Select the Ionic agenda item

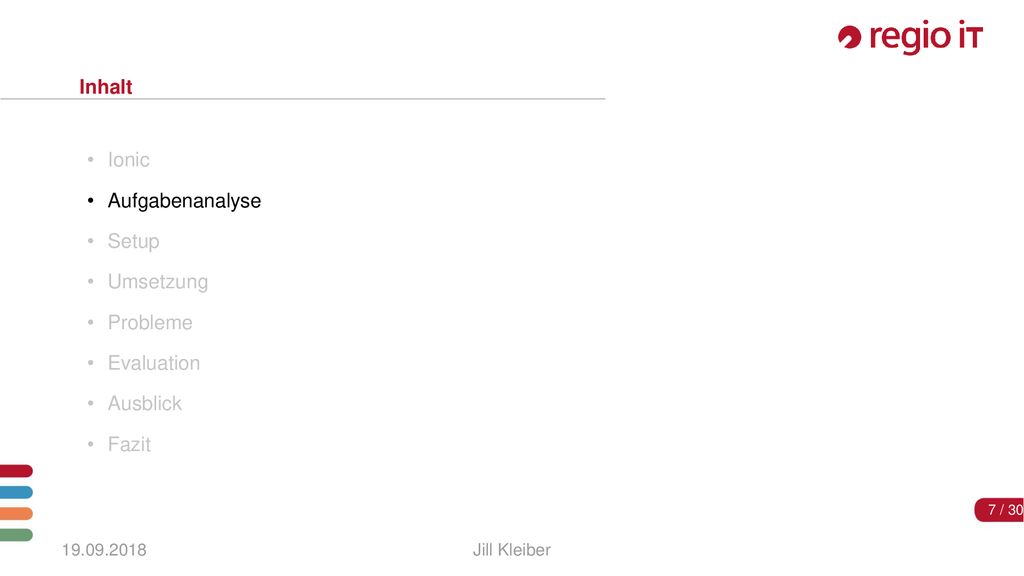click(129, 160)
